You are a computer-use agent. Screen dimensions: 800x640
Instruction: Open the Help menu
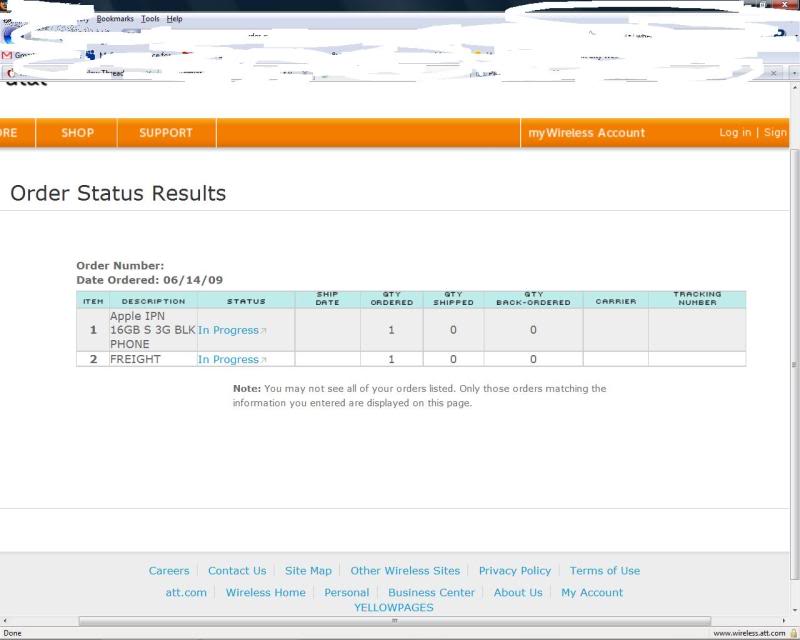[x=174, y=19]
